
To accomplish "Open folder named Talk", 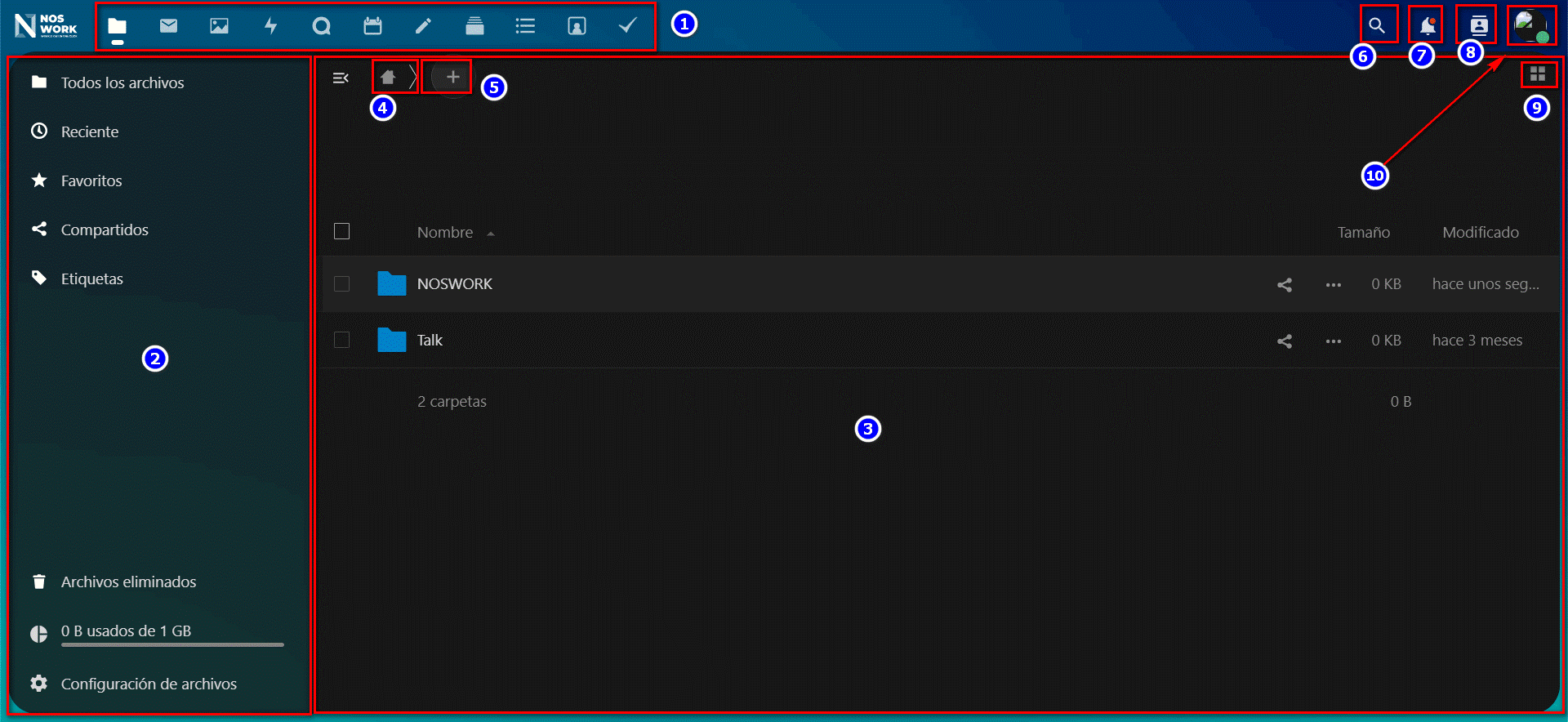I will pyautogui.click(x=430, y=340).
